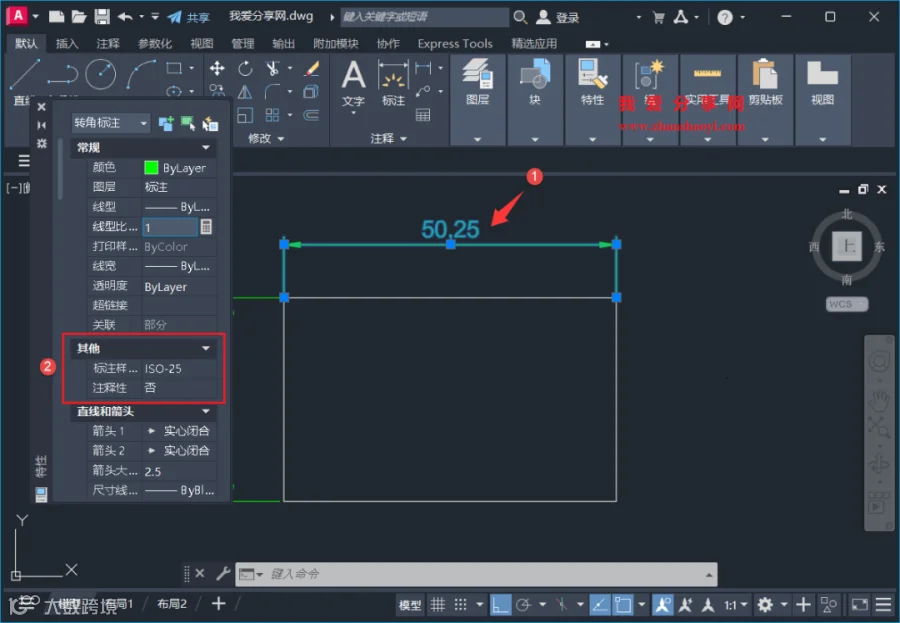Click the green 颜色 ByLayer color swatch
Viewport: 900px width, 623px height.
151,167
